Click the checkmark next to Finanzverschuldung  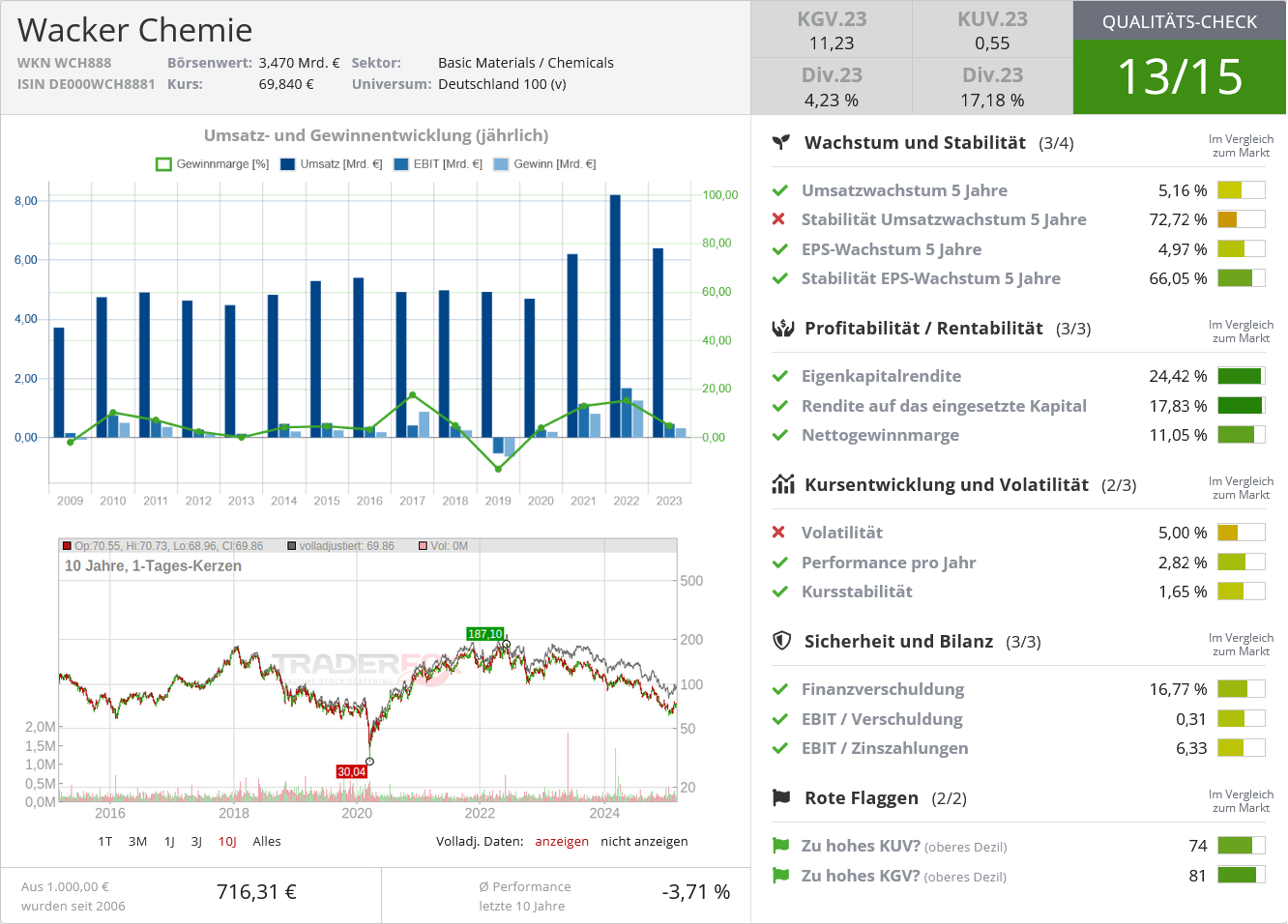tap(779, 689)
